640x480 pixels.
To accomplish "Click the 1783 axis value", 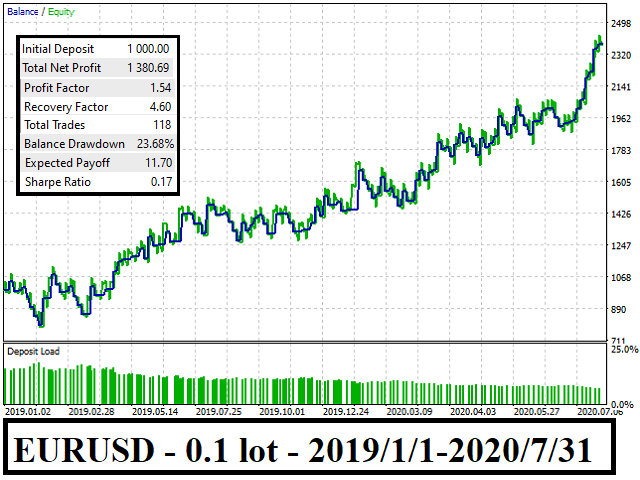I will 621,151.
